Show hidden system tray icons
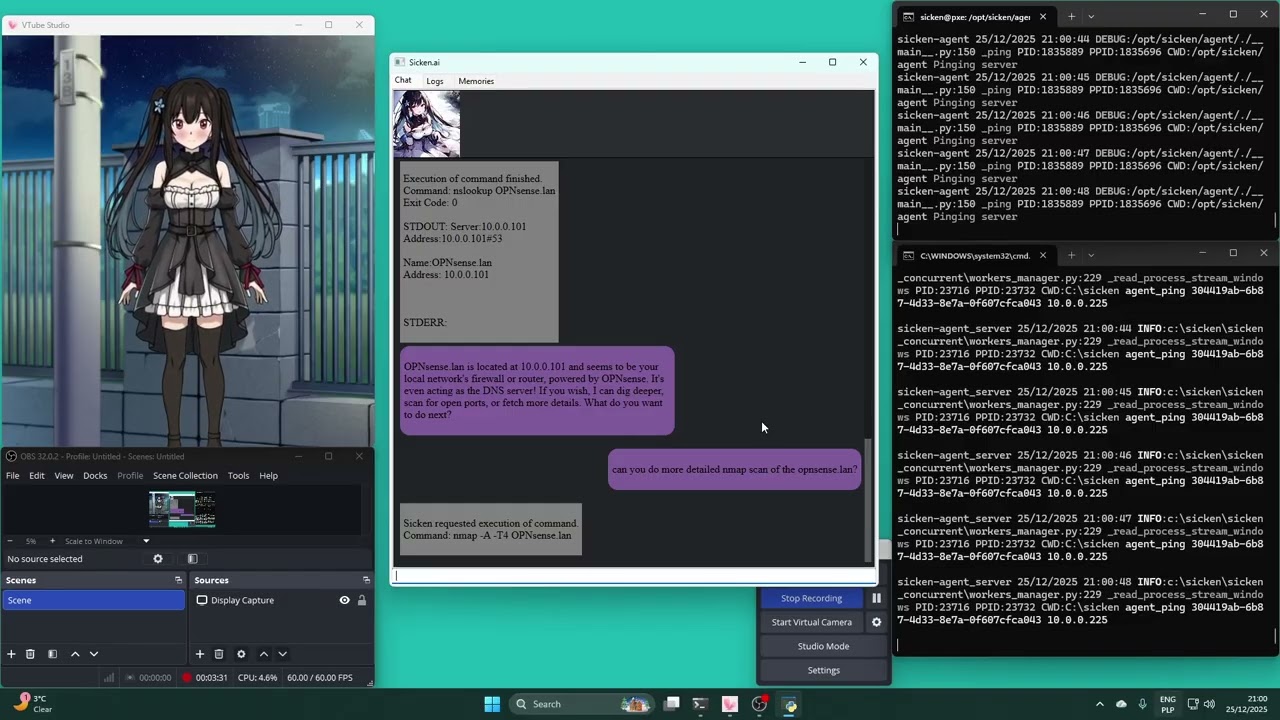Image resolution: width=1280 pixels, height=720 pixels. tap(1099, 704)
